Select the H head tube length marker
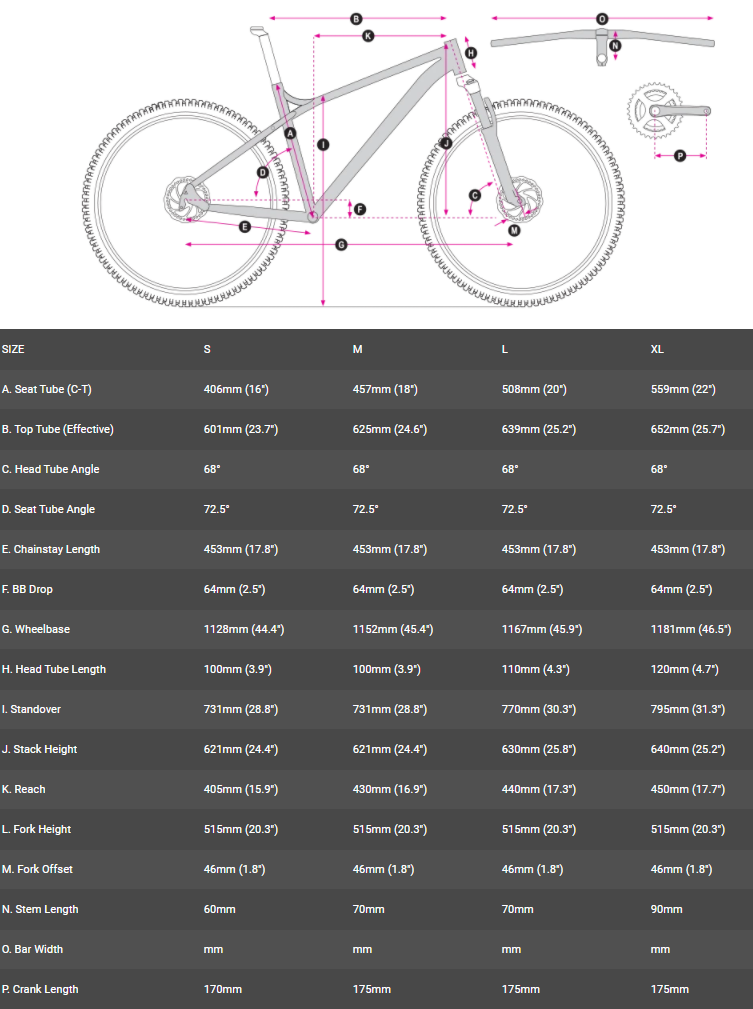This screenshot has height=1009, width=753. click(470, 53)
